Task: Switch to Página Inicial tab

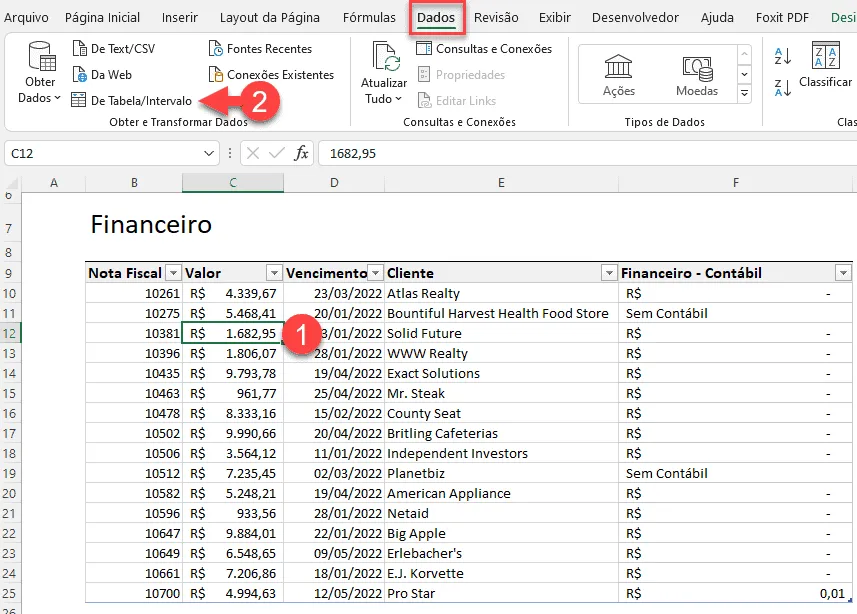Action: (102, 17)
